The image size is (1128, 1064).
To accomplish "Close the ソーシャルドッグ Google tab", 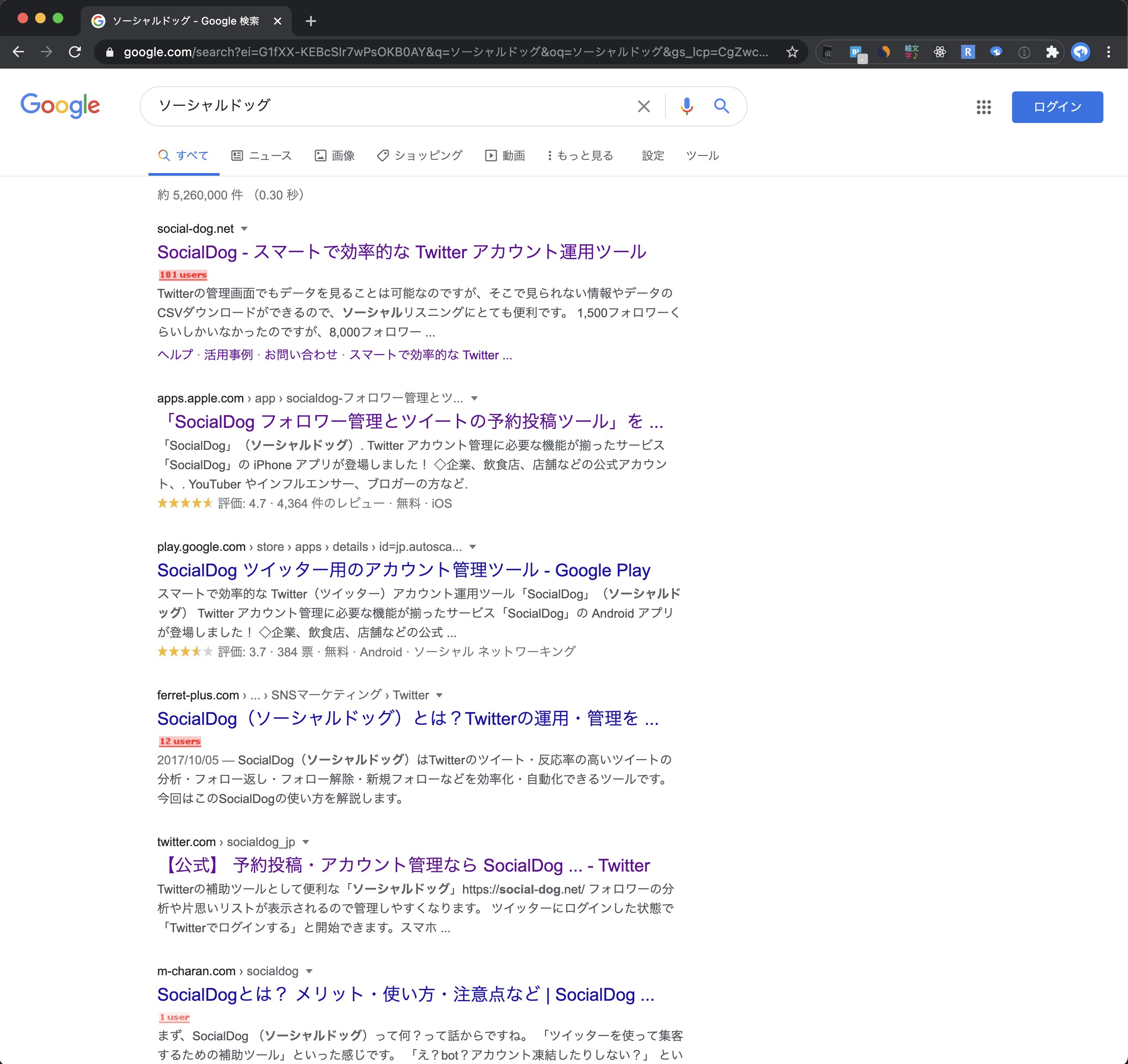I will point(278,21).
